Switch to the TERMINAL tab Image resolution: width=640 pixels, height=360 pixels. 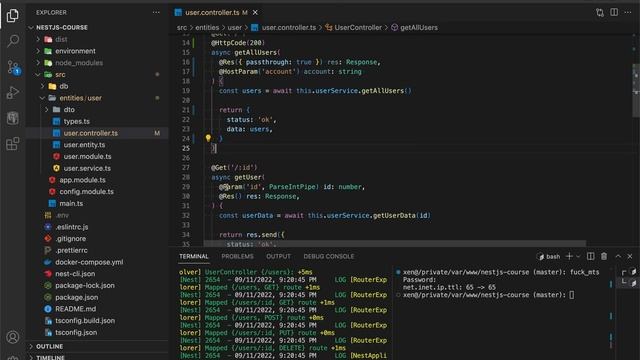194,256
